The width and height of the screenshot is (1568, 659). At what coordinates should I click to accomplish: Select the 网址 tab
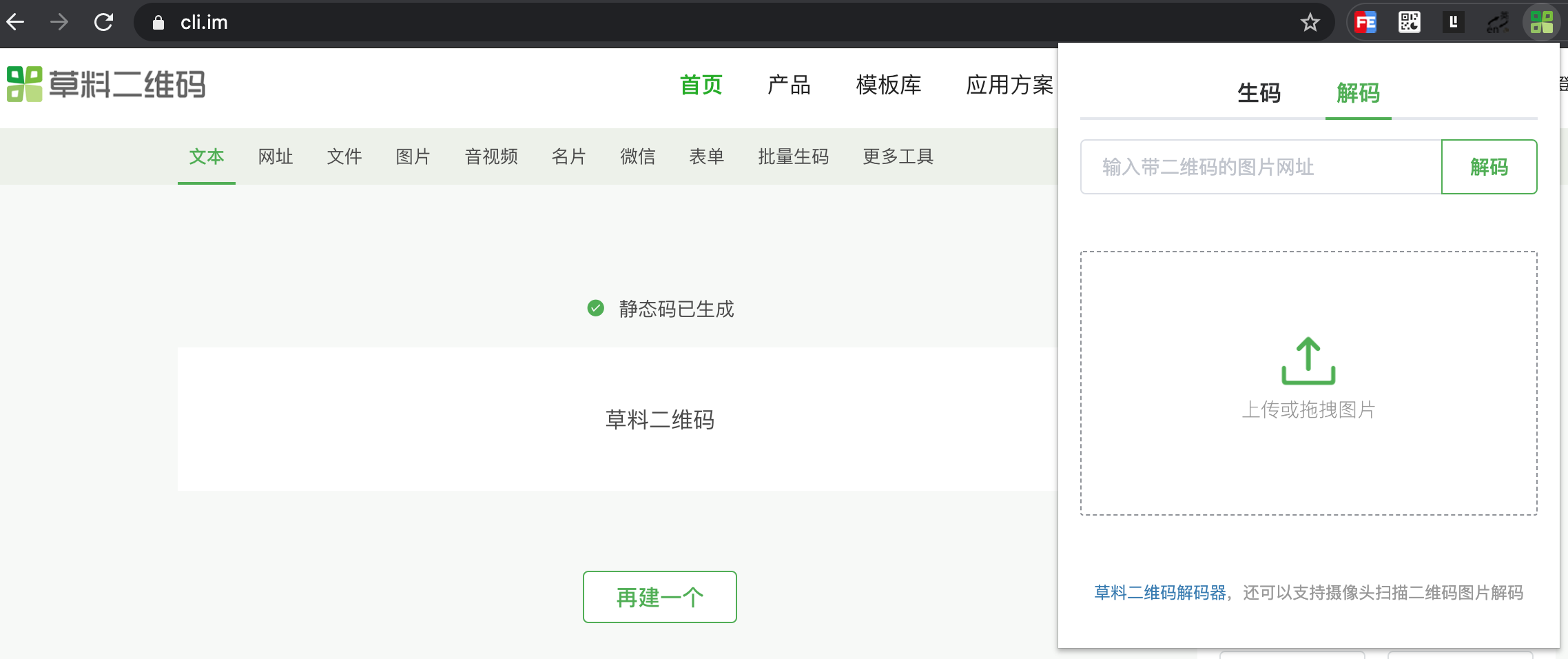click(x=276, y=156)
